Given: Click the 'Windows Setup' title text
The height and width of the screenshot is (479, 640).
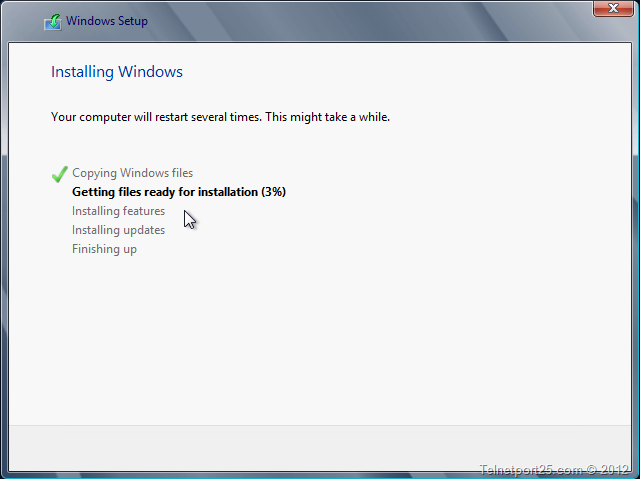Looking at the screenshot, I should click(107, 21).
